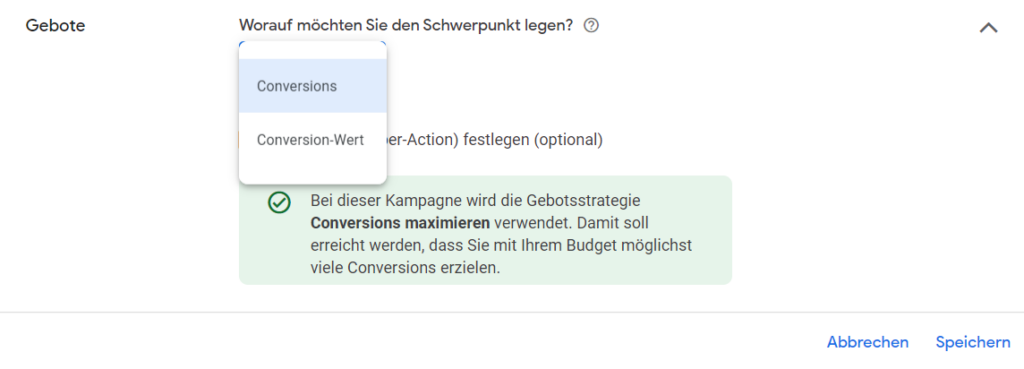
Task: Choose Conversions in the open dropdown list
Action: (x=313, y=86)
